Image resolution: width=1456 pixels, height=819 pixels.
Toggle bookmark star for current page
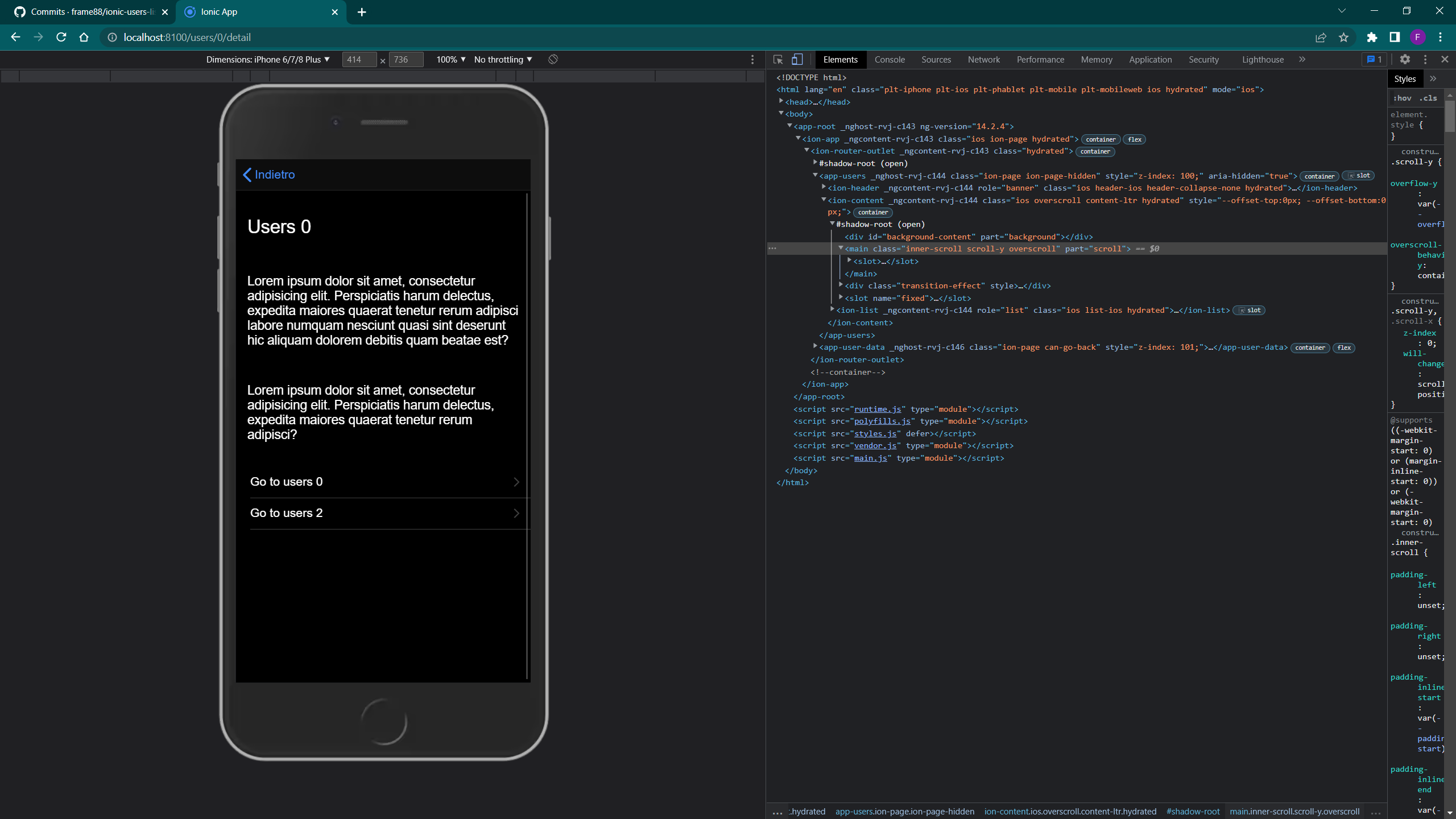(1343, 38)
